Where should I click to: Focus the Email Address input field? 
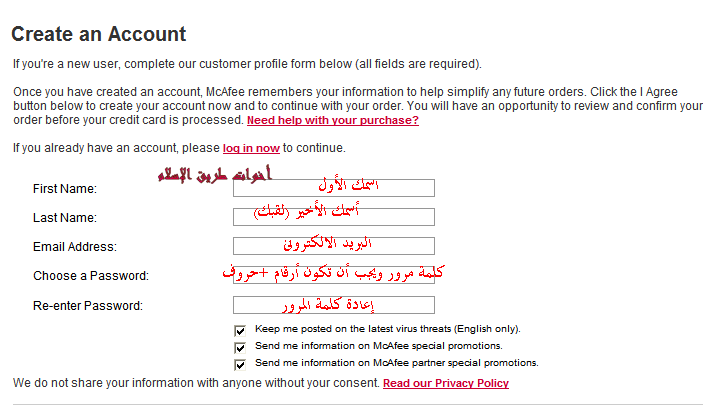(x=333, y=246)
